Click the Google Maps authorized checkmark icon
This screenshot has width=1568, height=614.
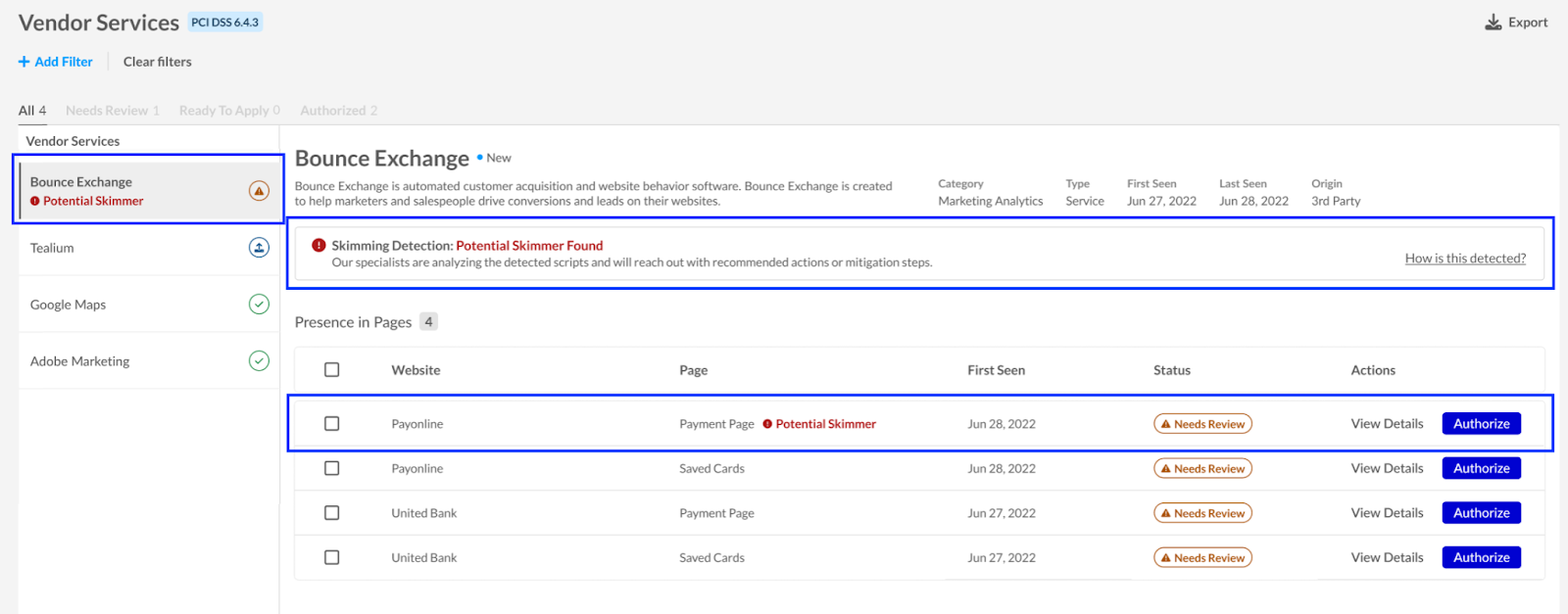pos(259,305)
